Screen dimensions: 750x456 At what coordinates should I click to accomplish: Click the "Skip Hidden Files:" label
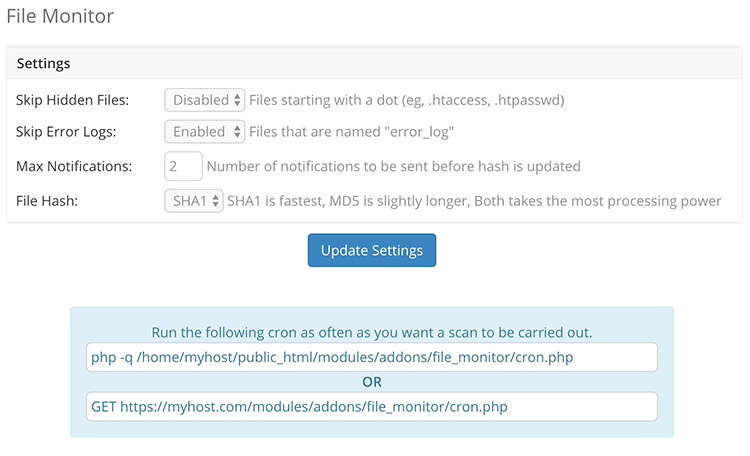tap(72, 101)
